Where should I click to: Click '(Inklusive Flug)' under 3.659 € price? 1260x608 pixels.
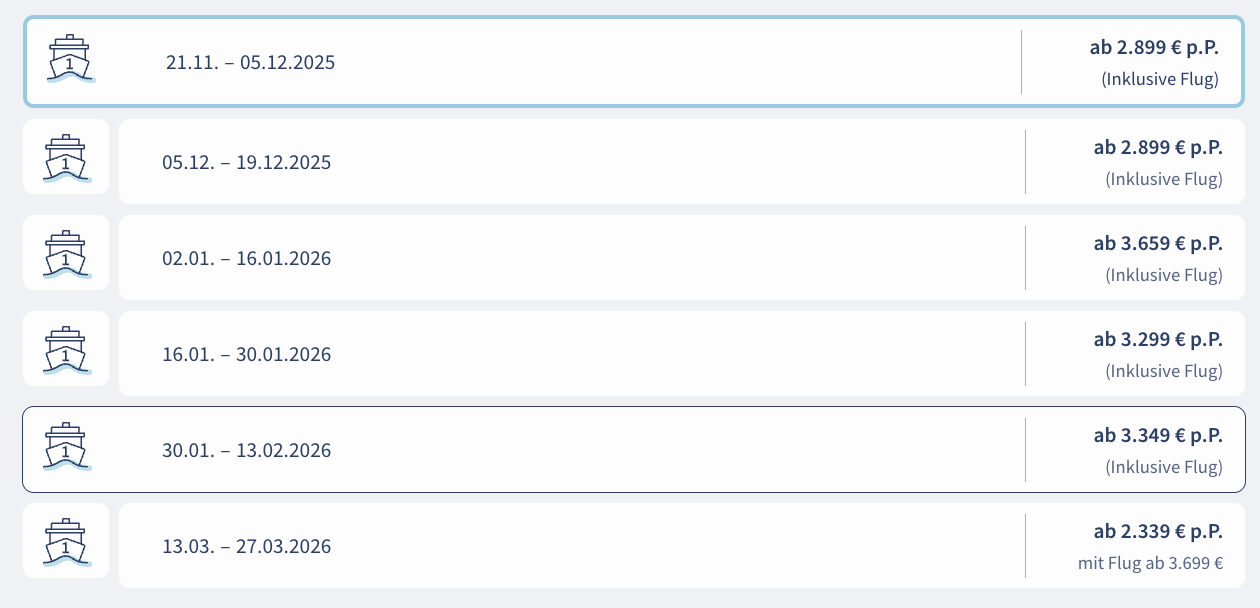coord(1163,275)
